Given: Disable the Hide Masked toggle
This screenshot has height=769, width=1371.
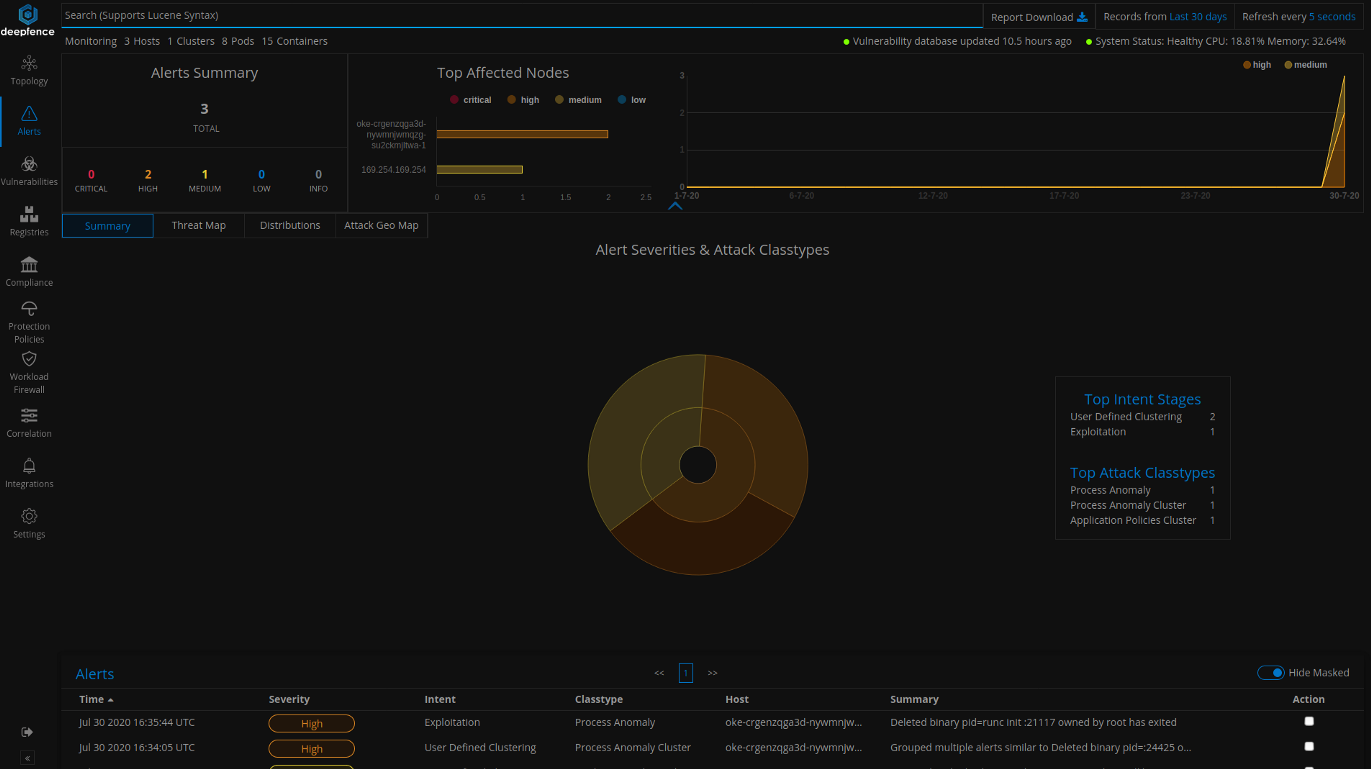Looking at the screenshot, I should coord(1271,673).
